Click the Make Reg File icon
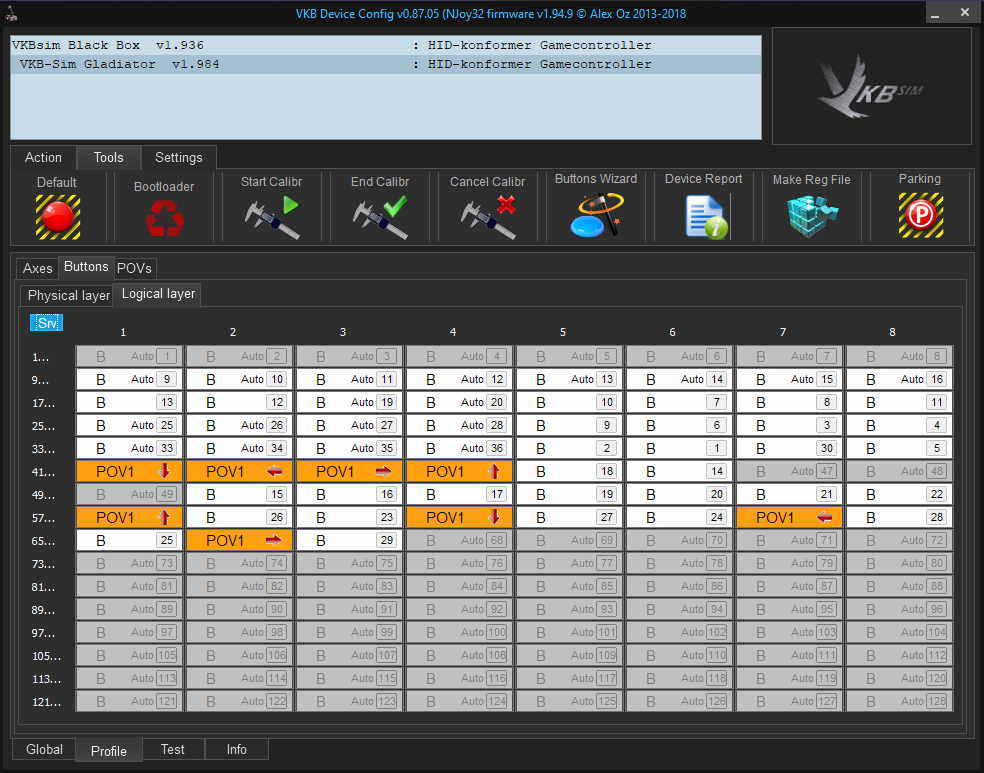 point(811,216)
